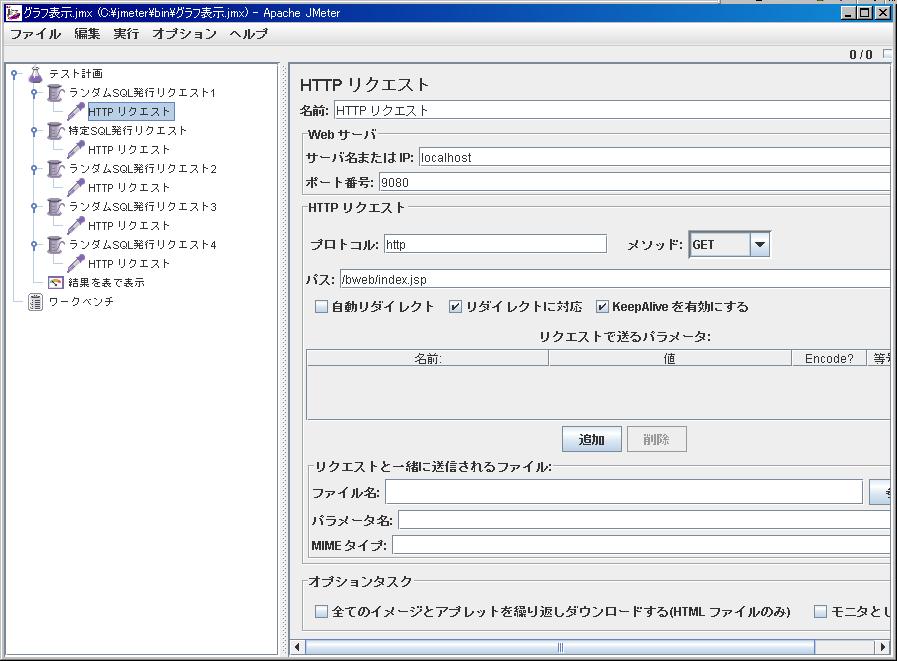Toggle the 自動リダイレクト checkbox

pos(322,307)
